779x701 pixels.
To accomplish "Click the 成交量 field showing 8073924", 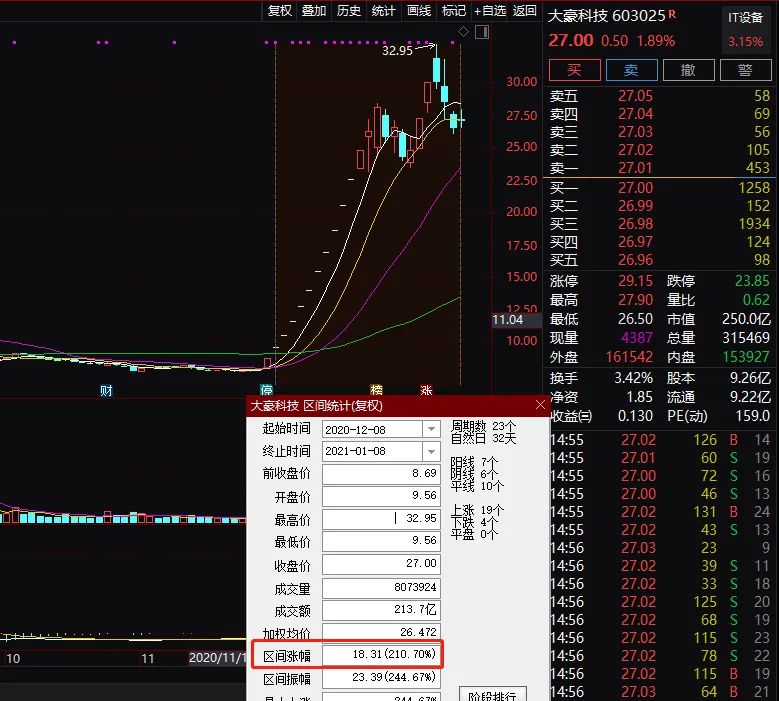I will [x=381, y=588].
